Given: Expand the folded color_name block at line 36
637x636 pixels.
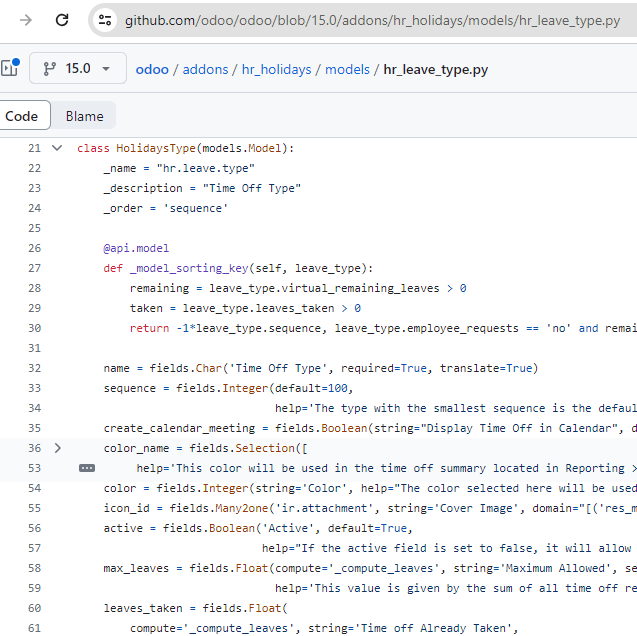Looking at the screenshot, I should pos(57,448).
